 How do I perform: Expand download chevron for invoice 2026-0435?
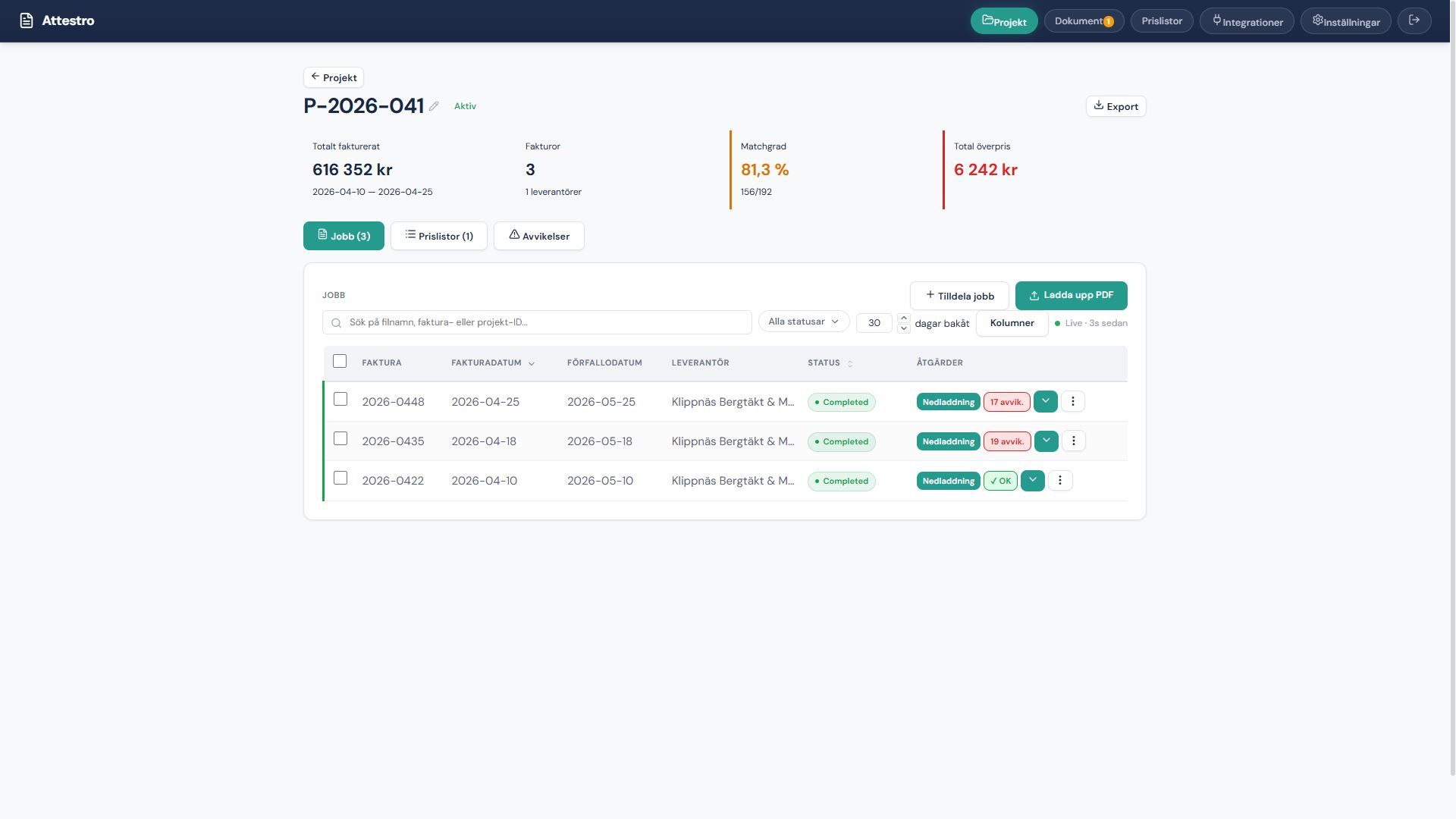[x=1046, y=441]
